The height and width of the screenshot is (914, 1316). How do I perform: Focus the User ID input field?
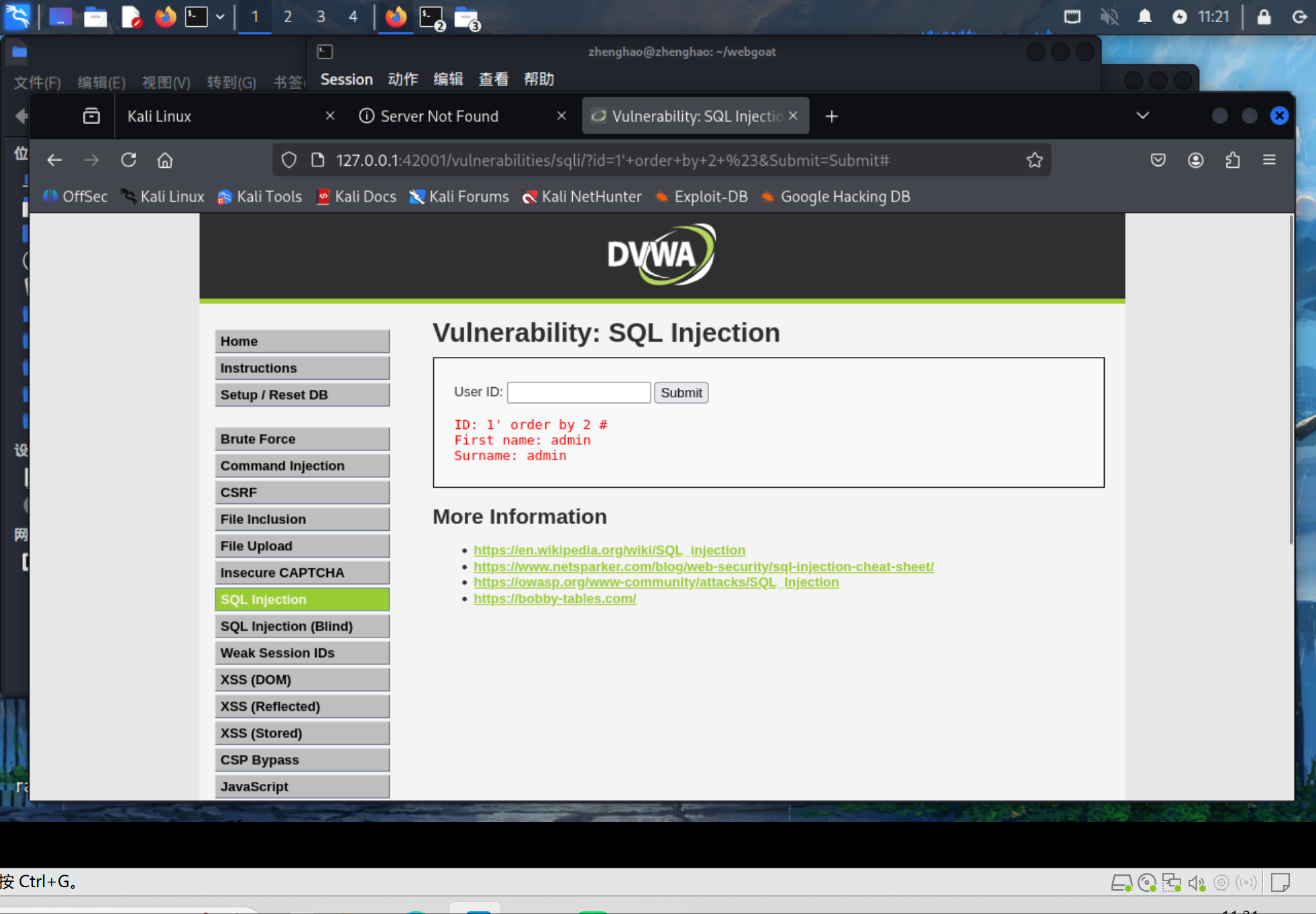578,393
